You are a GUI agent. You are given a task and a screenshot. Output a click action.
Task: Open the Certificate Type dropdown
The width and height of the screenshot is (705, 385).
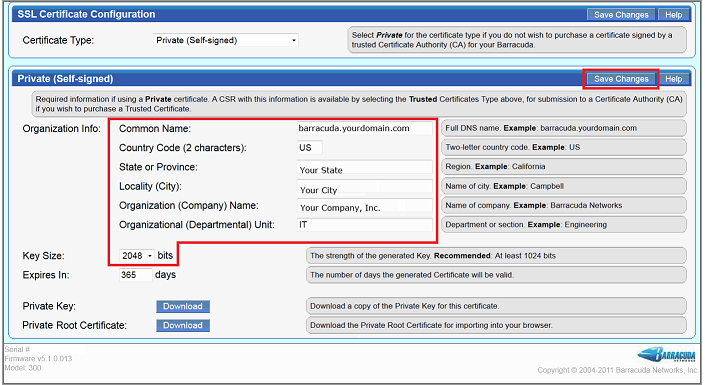[225, 40]
